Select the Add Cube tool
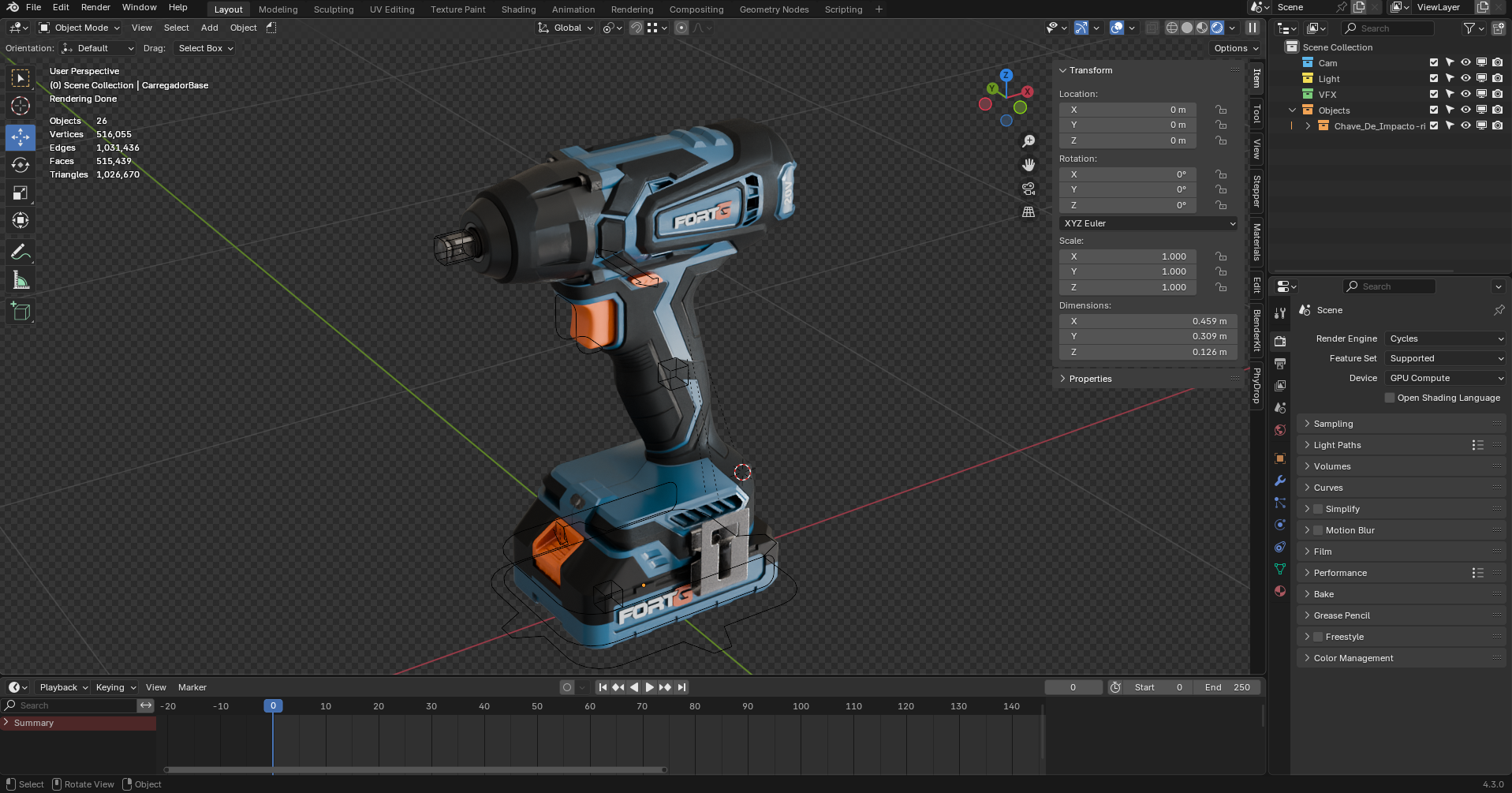The height and width of the screenshot is (793, 1512). coord(21,312)
